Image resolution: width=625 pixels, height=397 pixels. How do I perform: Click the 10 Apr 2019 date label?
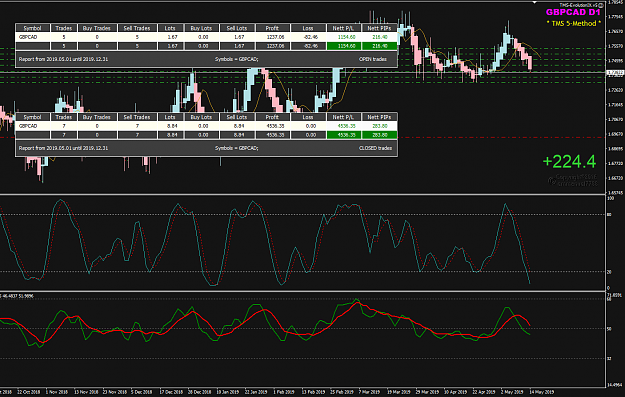pos(455,392)
